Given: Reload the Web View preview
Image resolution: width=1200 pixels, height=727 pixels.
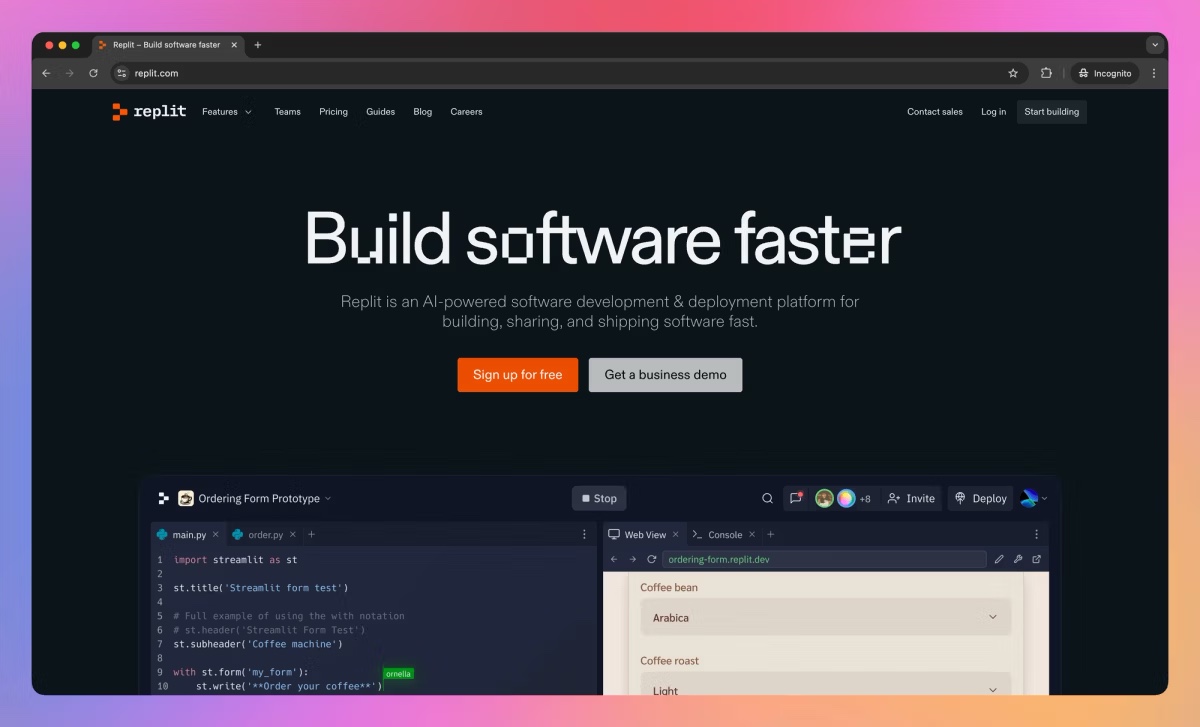Looking at the screenshot, I should tap(652, 559).
